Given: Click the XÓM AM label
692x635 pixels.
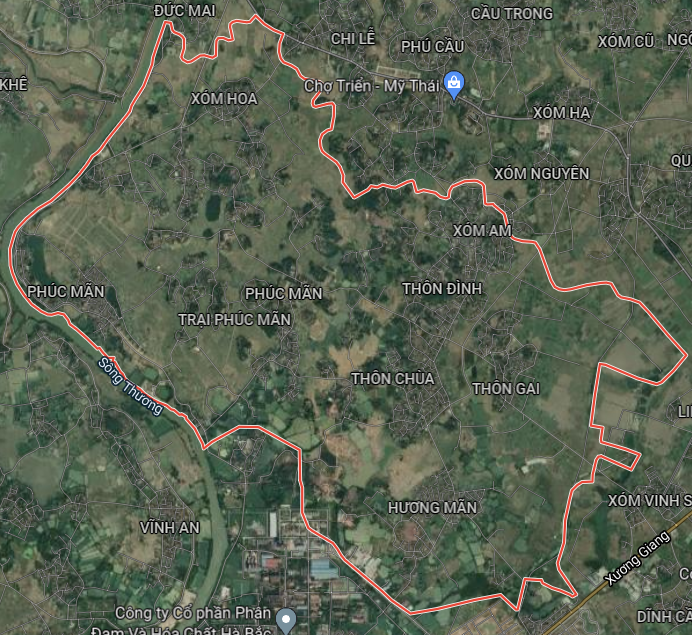Looking at the screenshot, I should click(482, 230).
